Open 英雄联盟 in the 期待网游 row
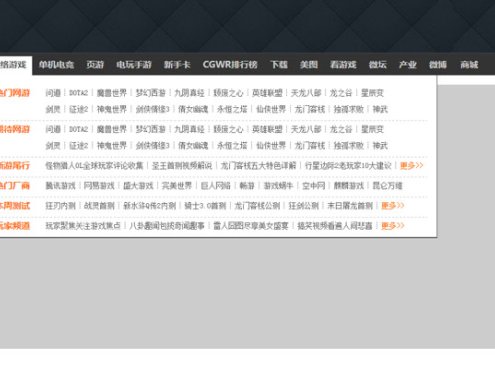This screenshot has height=370, width=495. click(267, 129)
